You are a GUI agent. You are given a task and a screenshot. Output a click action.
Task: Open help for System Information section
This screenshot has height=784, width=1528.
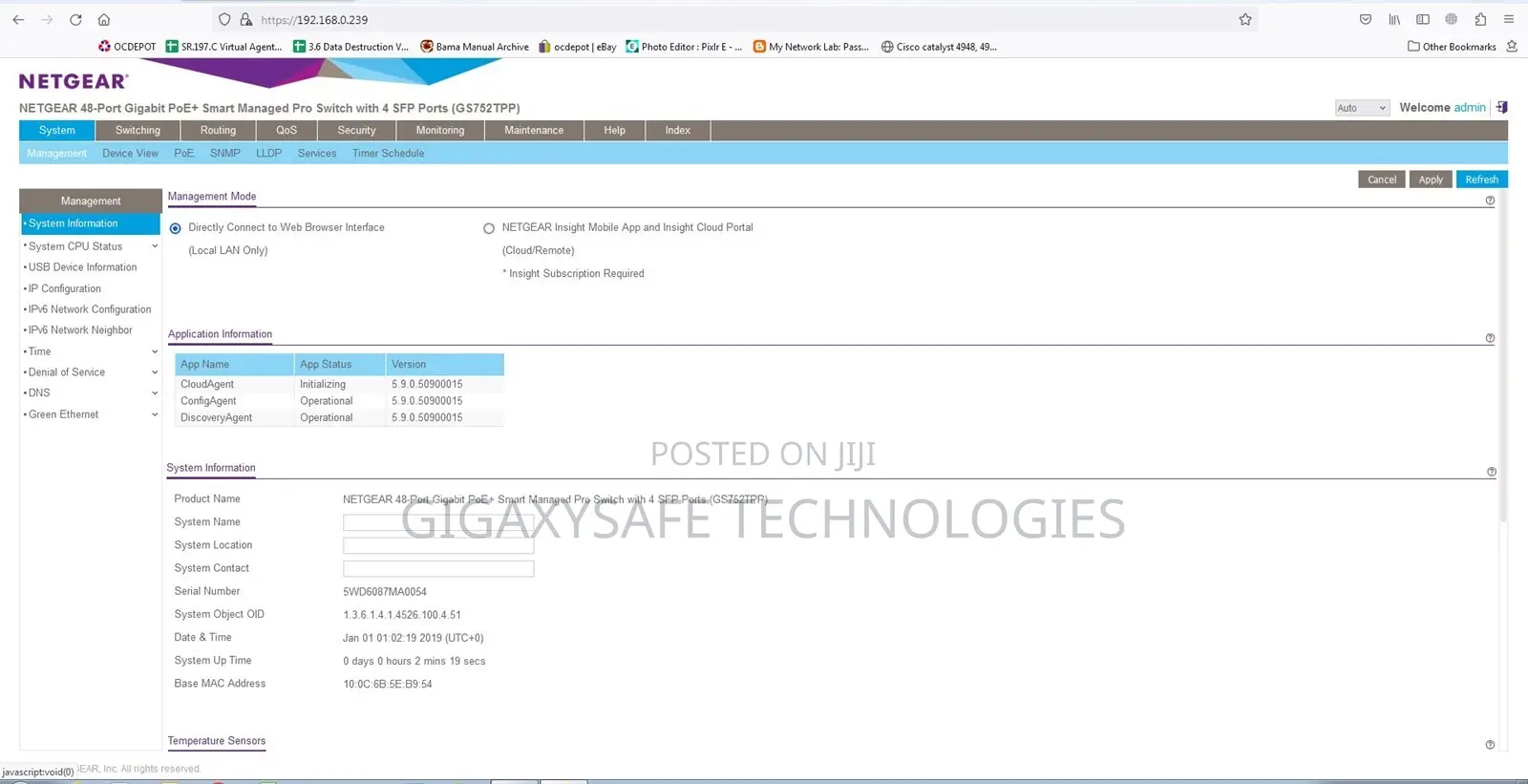coord(1491,472)
